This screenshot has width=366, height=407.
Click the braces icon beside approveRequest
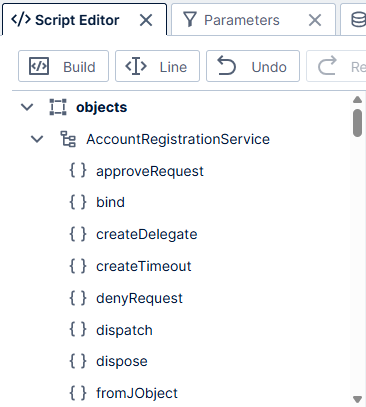(78, 170)
